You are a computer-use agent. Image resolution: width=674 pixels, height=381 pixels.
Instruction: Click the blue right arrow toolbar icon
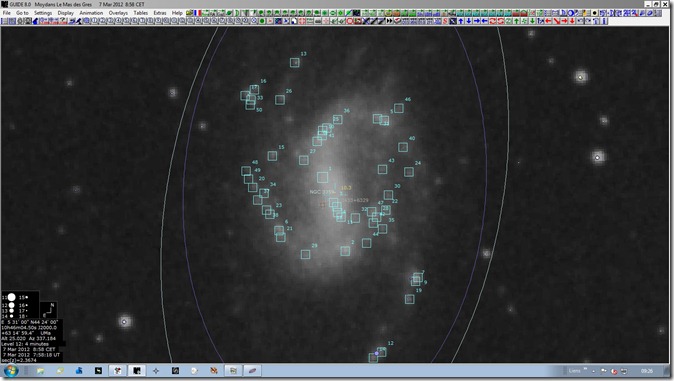click(477, 21)
